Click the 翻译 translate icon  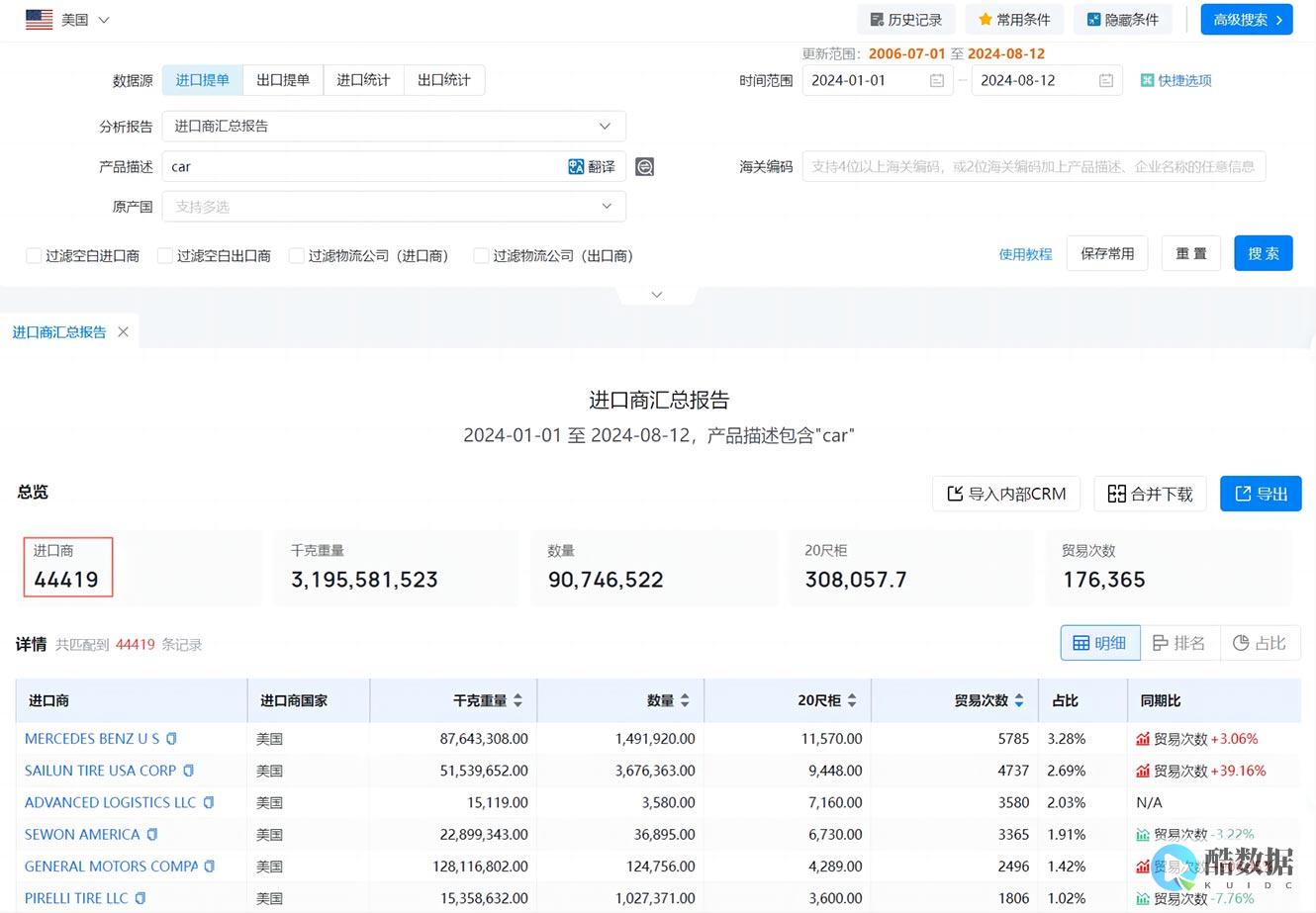pyautogui.click(x=592, y=167)
